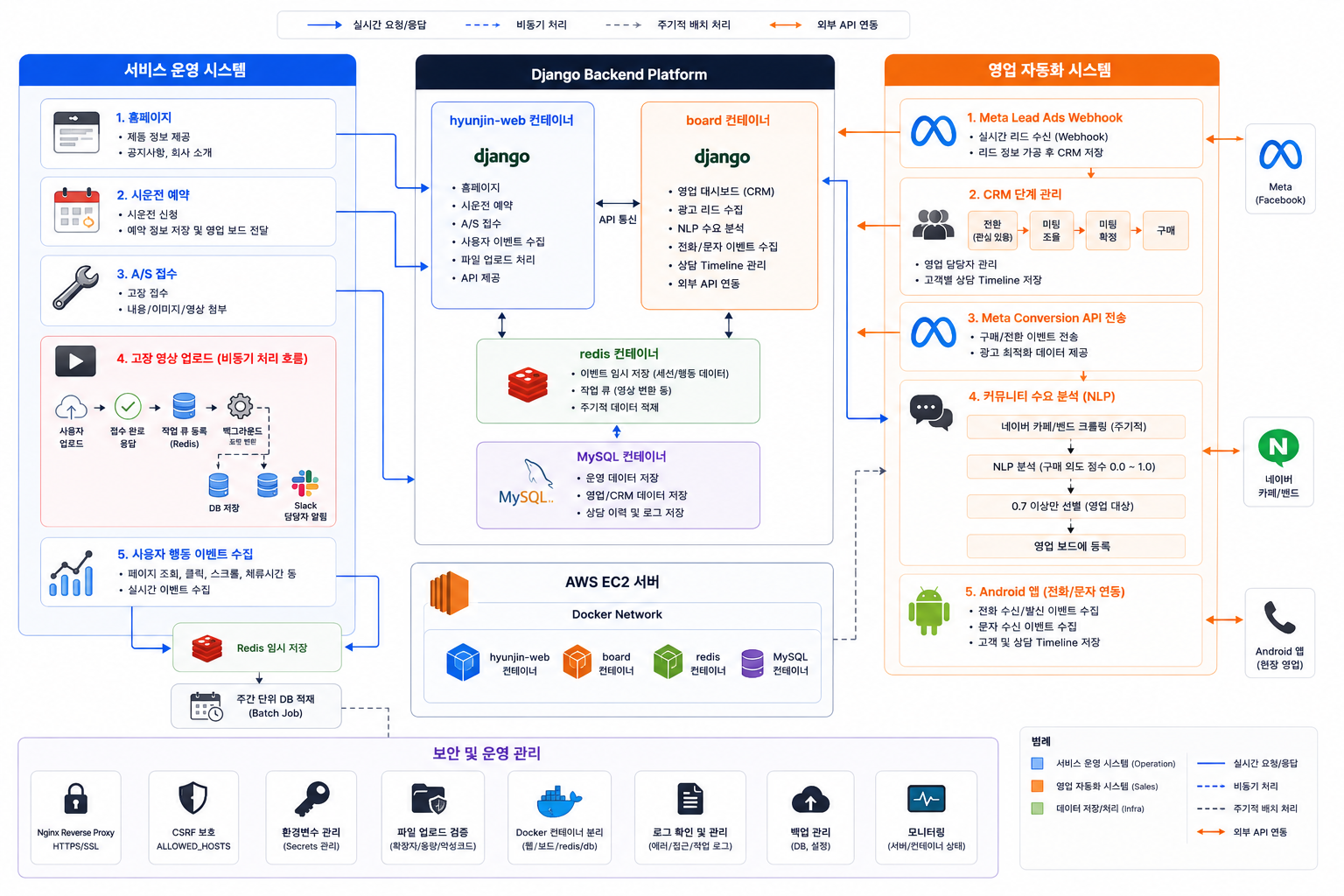Image resolution: width=1344 pixels, height=896 pixels.
Task: Click the 보안 및 운영 관리 section title
Action: pyautogui.click(x=486, y=753)
